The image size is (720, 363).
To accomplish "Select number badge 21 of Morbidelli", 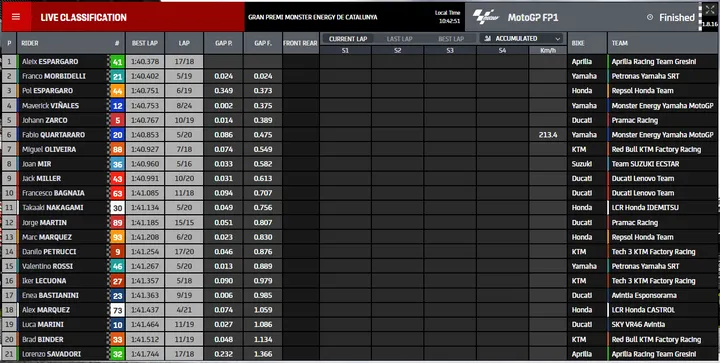I will [118, 77].
